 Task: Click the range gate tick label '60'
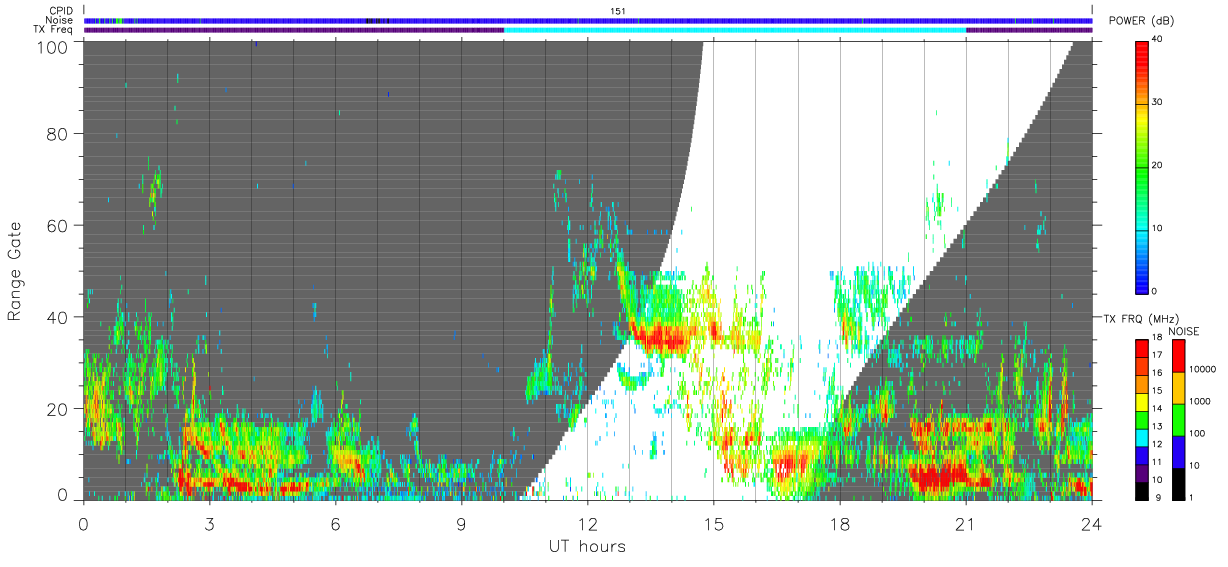[56, 225]
